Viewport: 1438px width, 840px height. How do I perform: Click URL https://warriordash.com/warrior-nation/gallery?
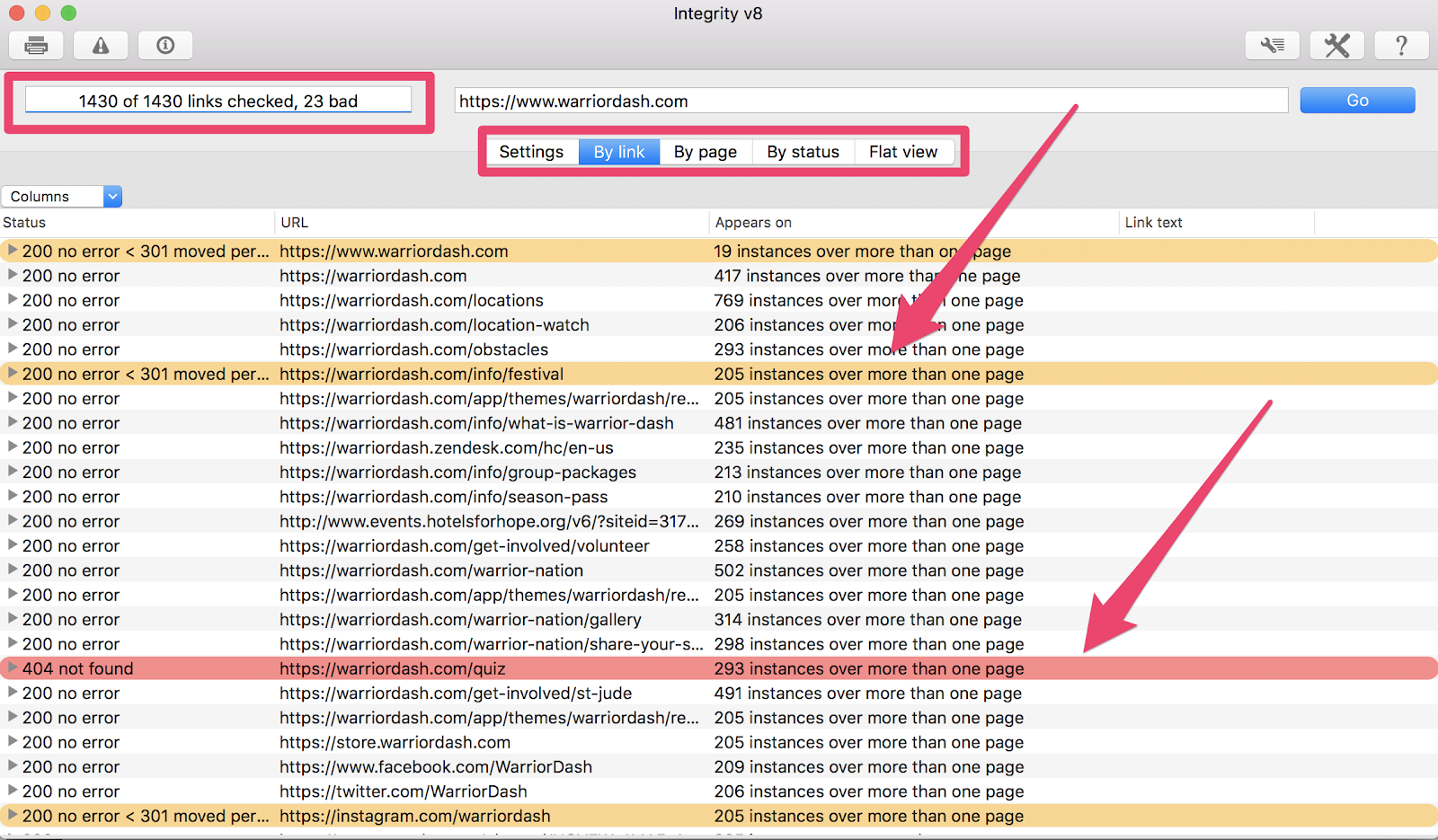click(460, 620)
